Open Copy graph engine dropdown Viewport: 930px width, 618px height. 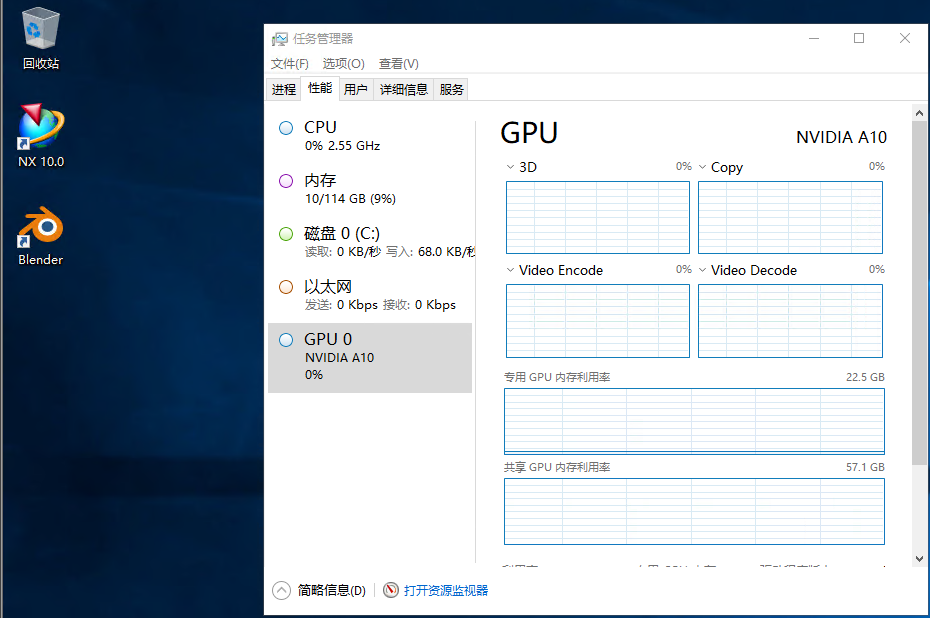[x=702, y=167]
